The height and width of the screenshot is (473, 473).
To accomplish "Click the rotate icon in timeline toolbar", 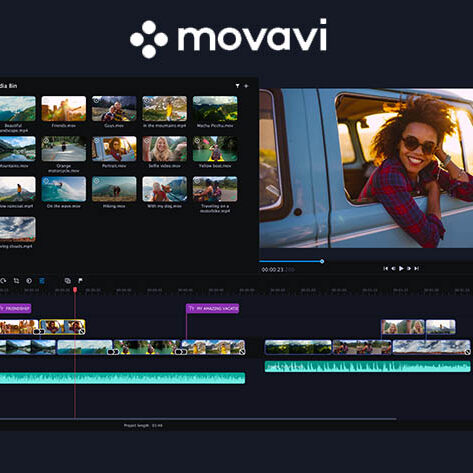I will tap(3, 281).
